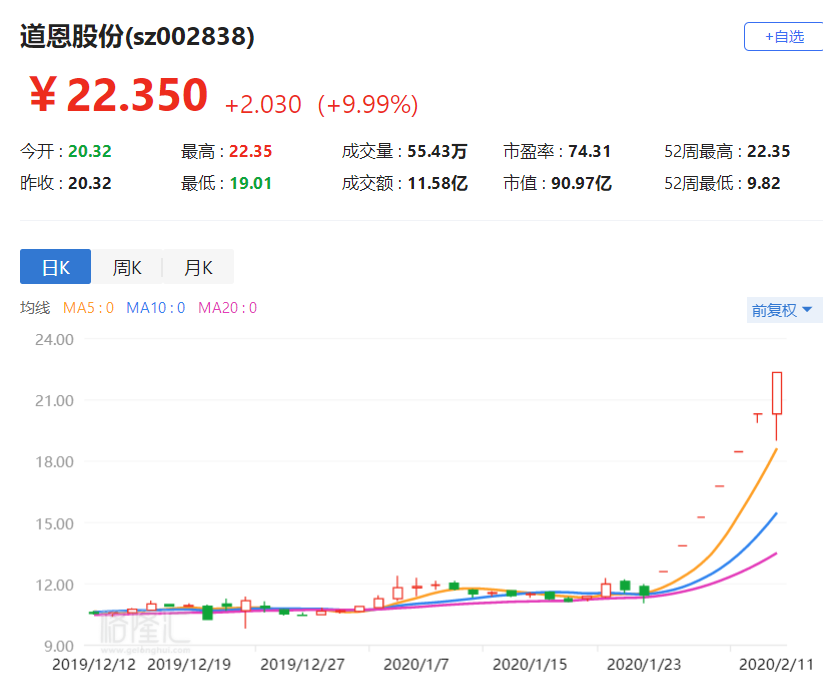Click the 2020/1/15 date axis label
Viewport: 823px width, 677px height.
point(530,664)
